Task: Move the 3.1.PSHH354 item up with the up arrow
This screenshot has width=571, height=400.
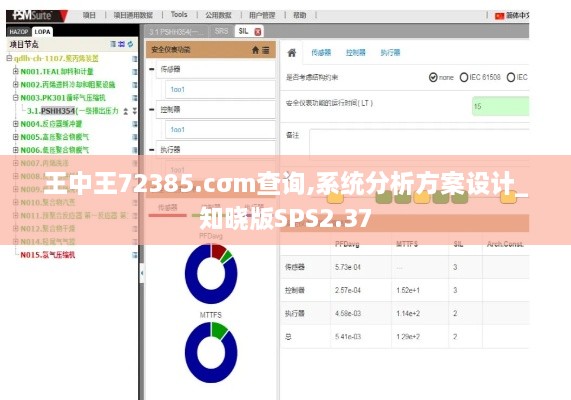Action: pyautogui.click(x=126, y=111)
